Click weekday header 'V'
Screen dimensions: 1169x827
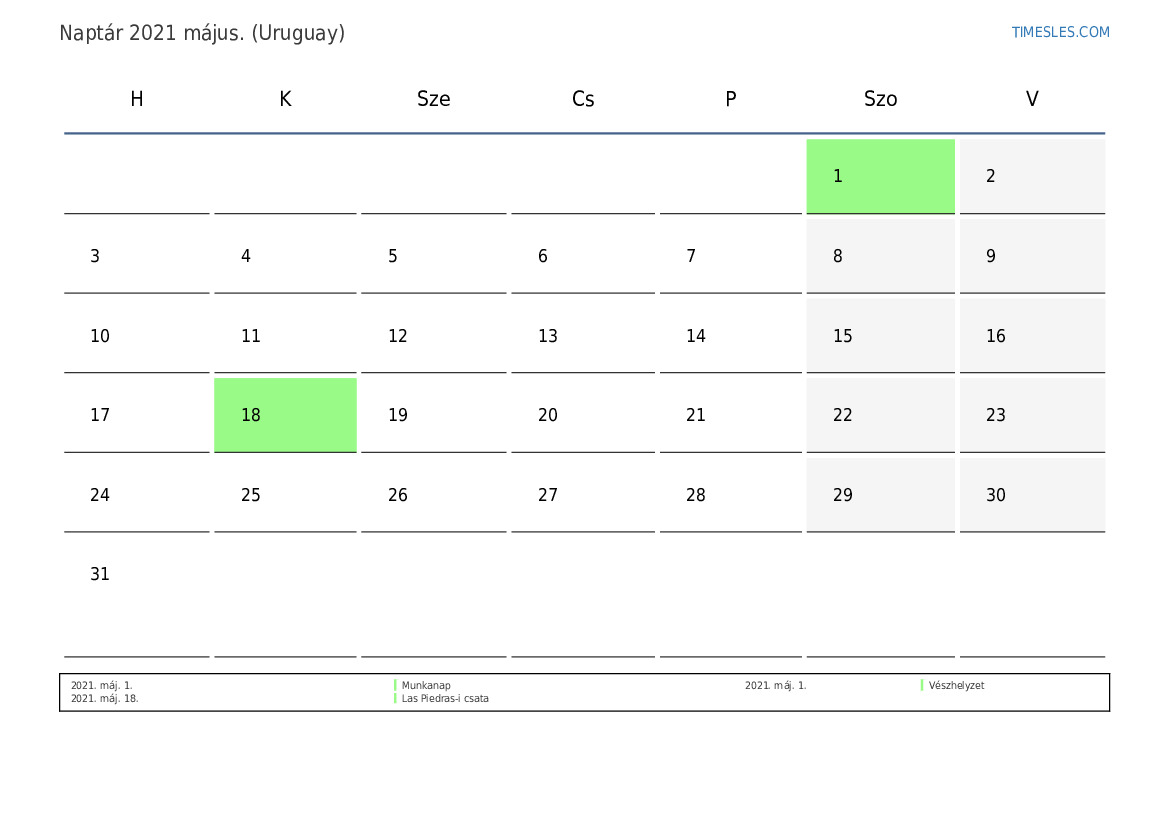[1032, 98]
